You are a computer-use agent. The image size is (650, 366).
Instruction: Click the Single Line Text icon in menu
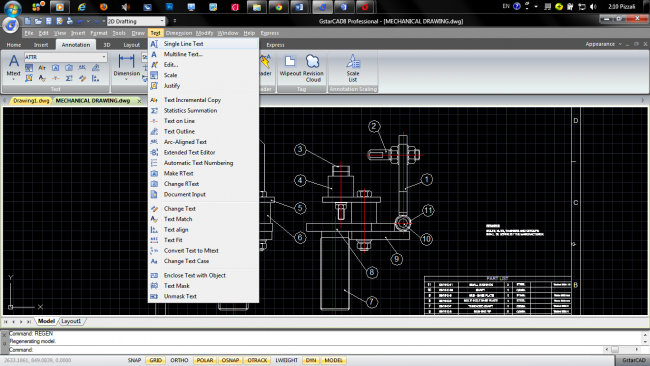pyautogui.click(x=154, y=44)
